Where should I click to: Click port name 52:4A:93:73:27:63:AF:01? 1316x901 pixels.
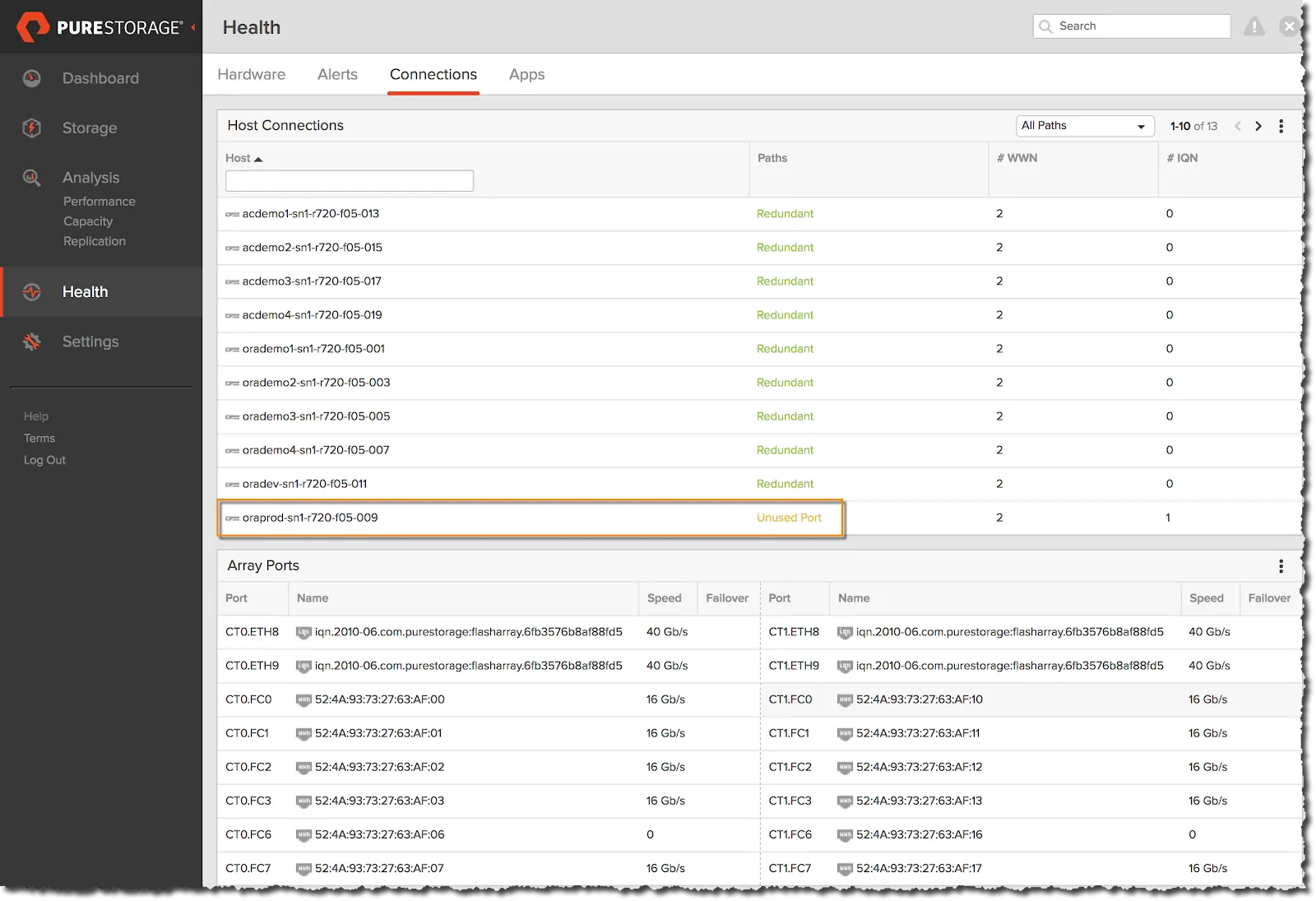point(378,733)
